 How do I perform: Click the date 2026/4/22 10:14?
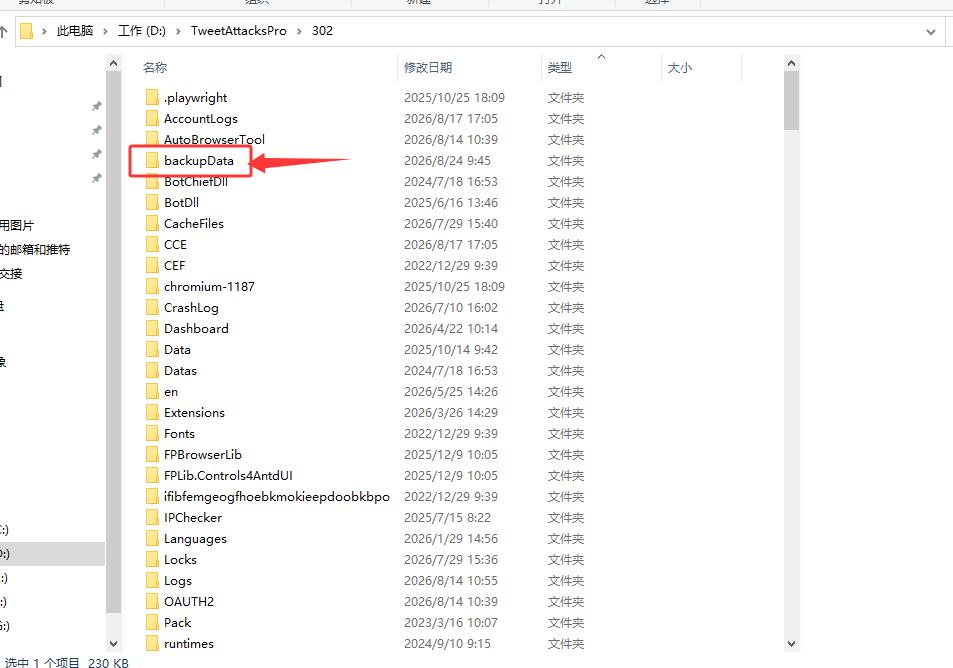[x=450, y=328]
